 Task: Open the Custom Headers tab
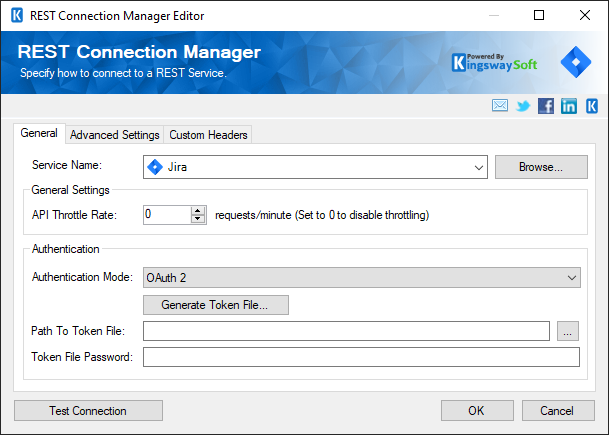tap(208, 135)
